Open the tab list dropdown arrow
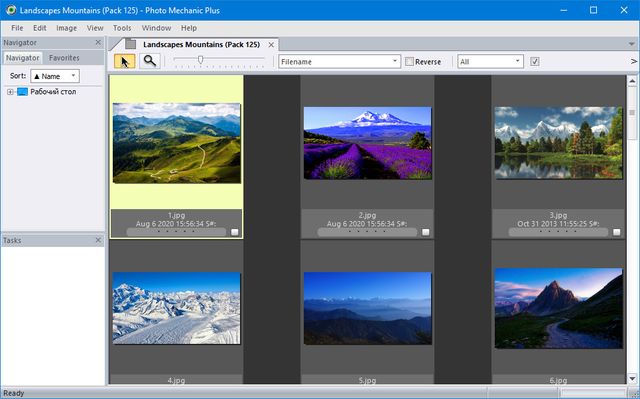The height and width of the screenshot is (399, 640). tap(631, 44)
